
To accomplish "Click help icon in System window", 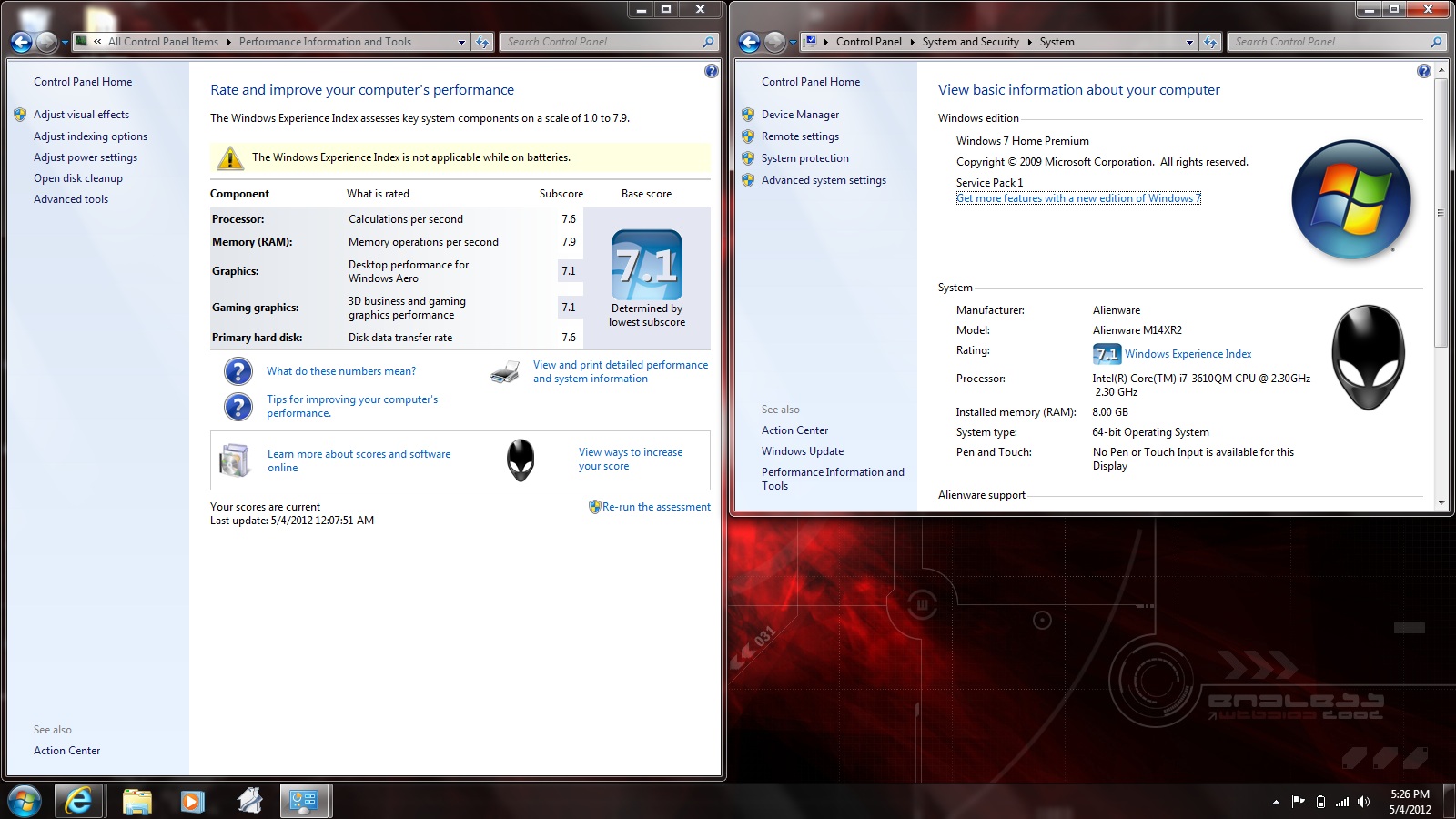I will (1424, 71).
